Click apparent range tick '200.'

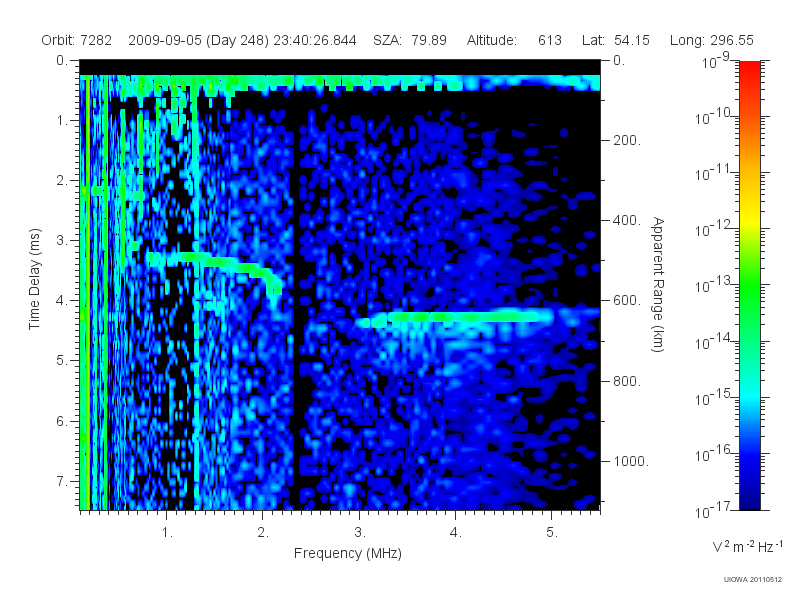[627, 140]
